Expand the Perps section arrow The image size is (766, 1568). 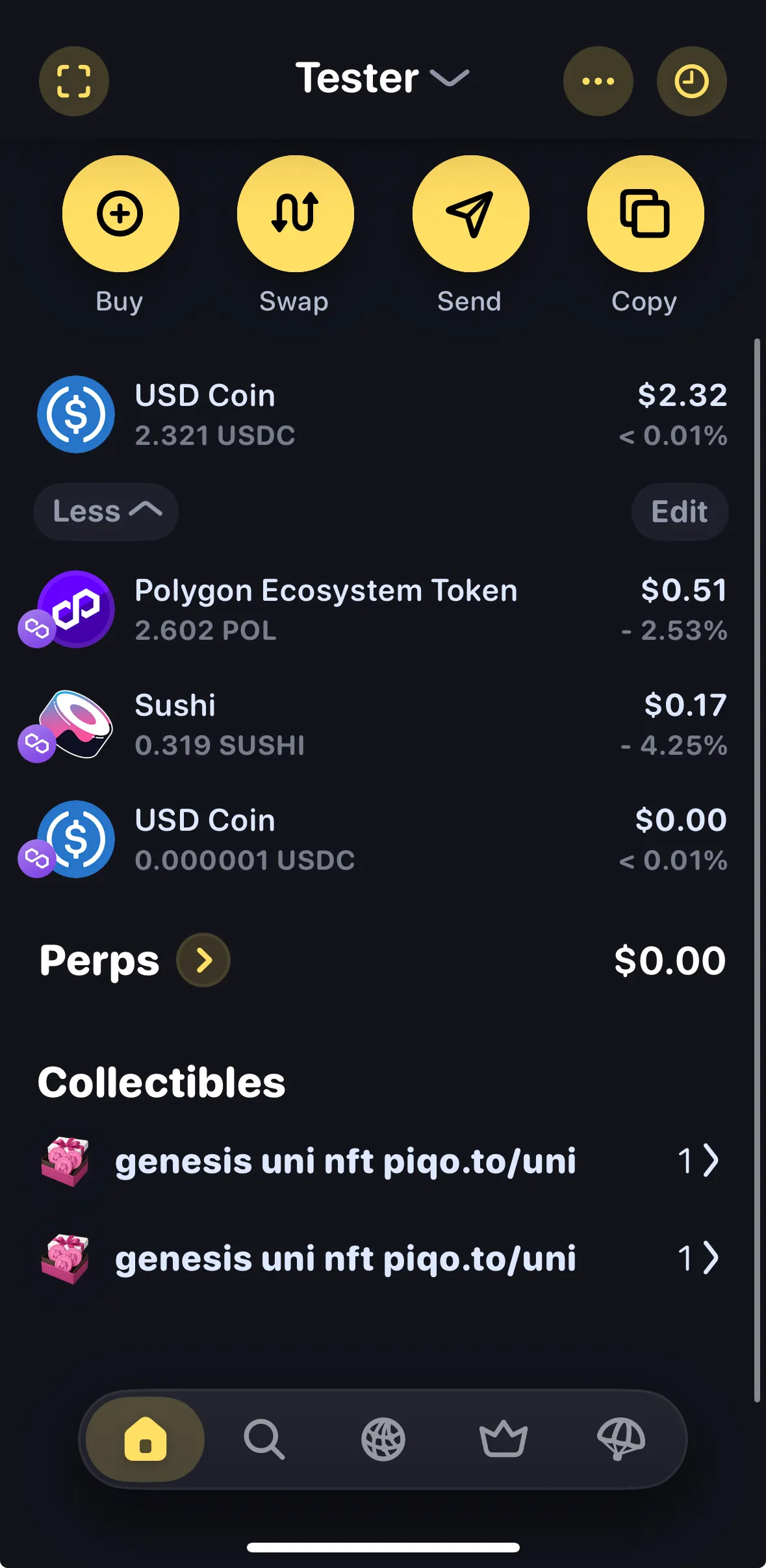pos(203,960)
